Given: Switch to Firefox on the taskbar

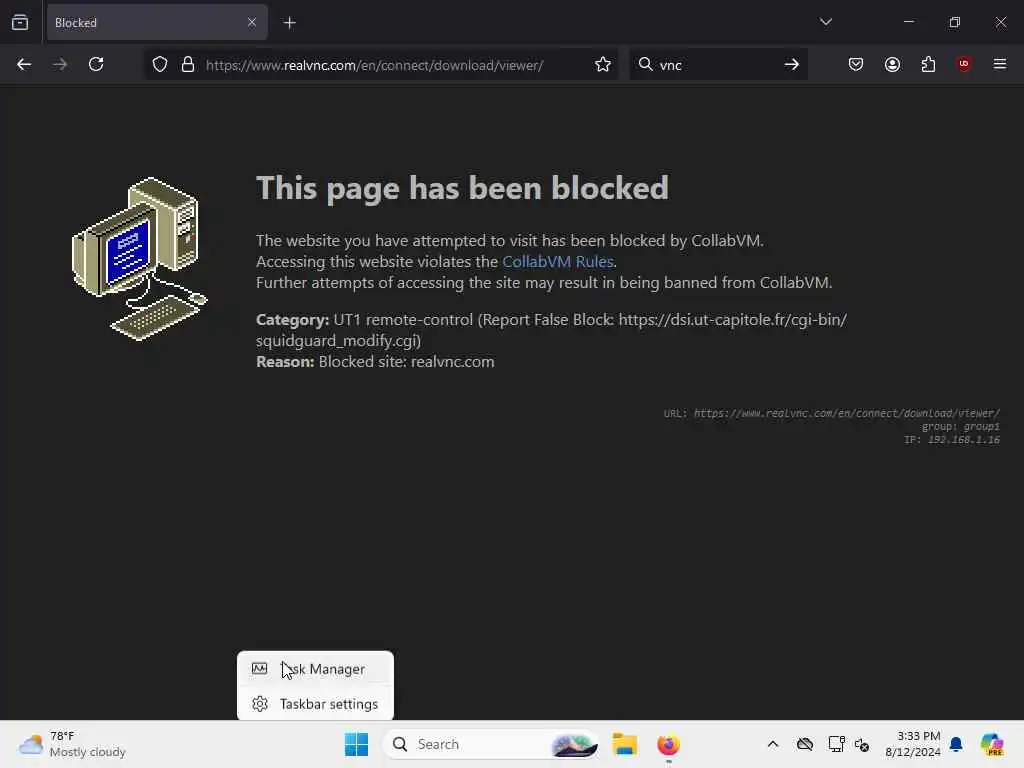Looking at the screenshot, I should click(668, 744).
